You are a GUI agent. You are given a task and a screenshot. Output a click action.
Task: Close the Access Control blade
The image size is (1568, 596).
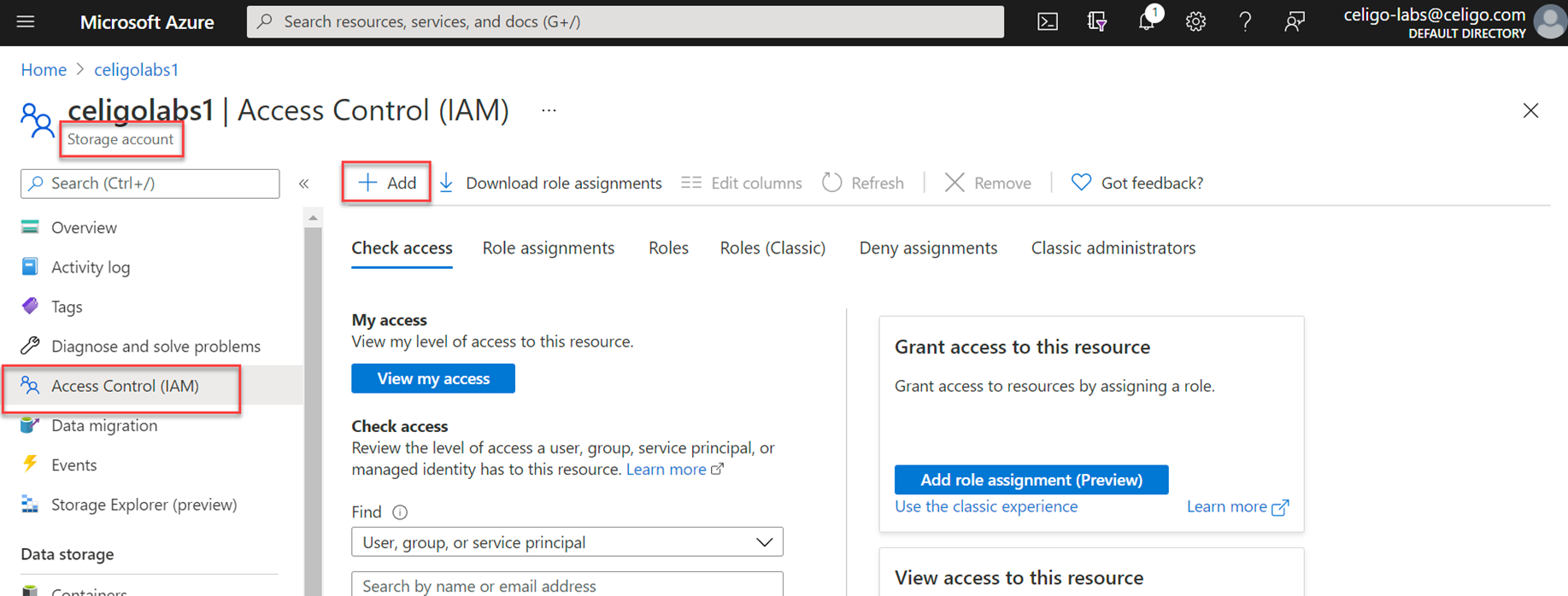[x=1530, y=111]
